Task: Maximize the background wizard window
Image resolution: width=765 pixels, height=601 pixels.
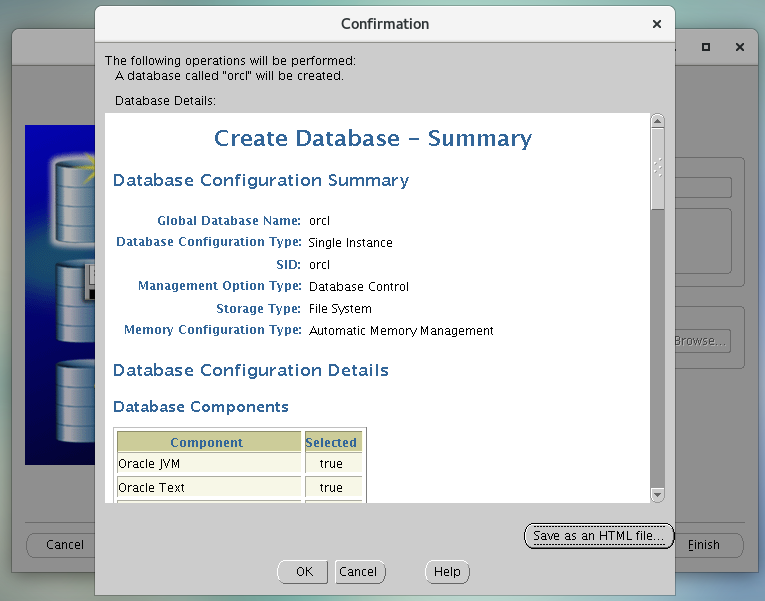Action: point(705,47)
